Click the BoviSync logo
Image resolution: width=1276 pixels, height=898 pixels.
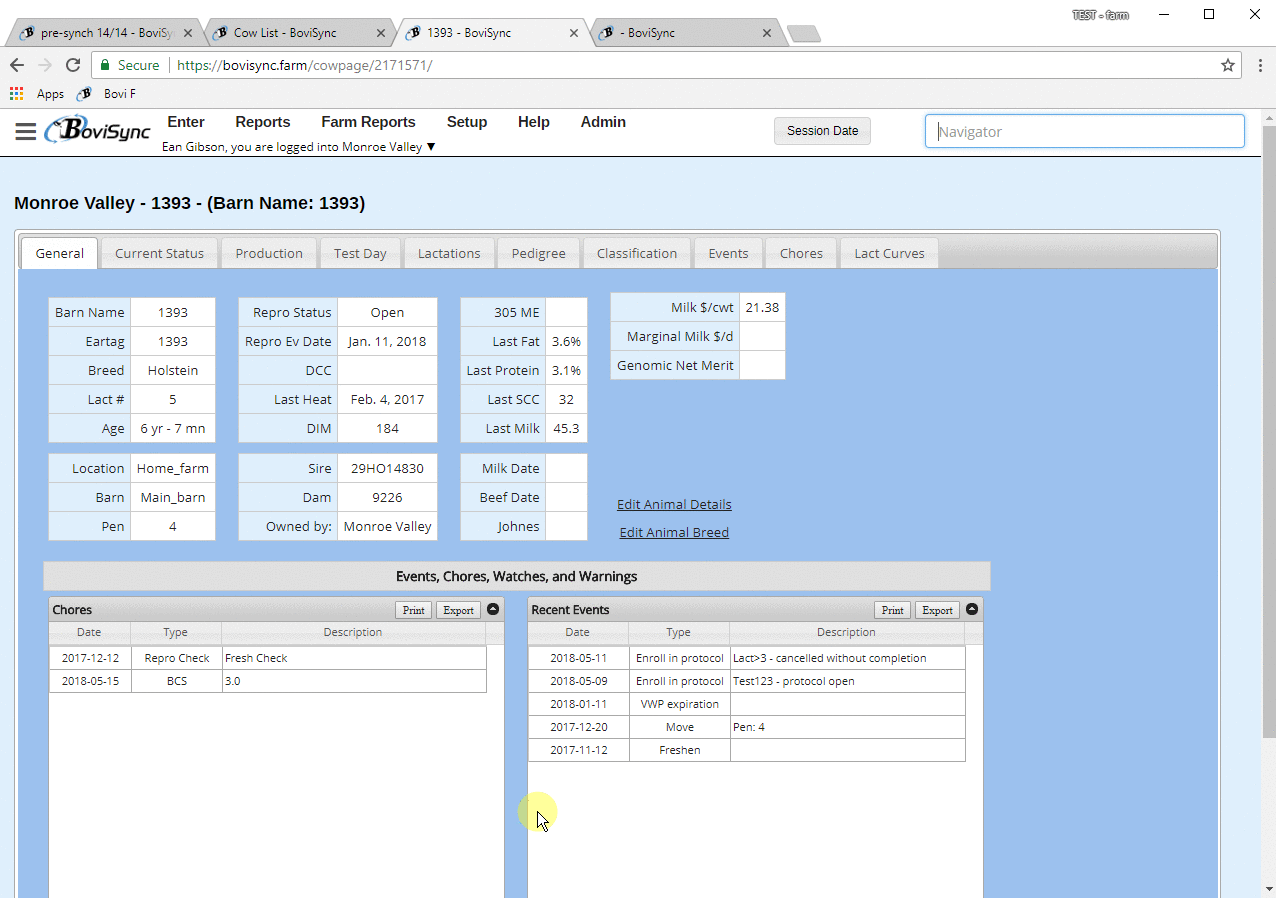click(98, 130)
